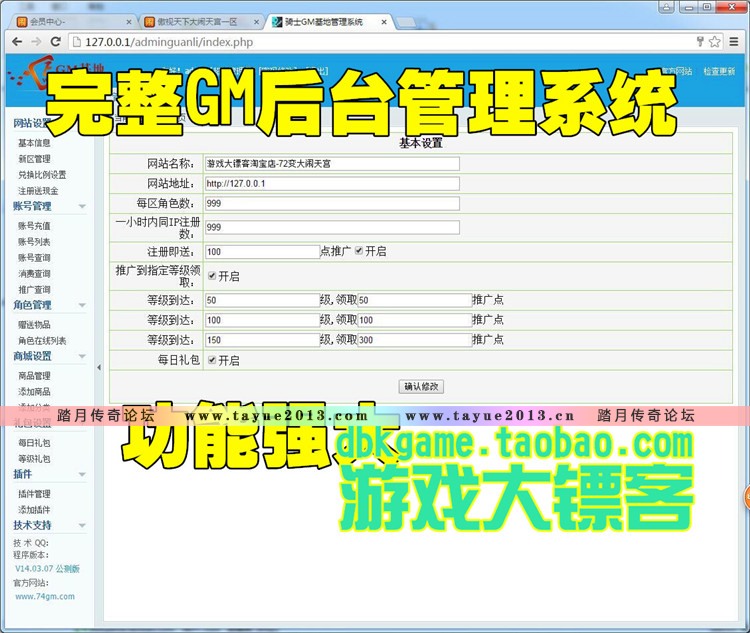
Task: Click the 角色管理 section header
Action: 32,305
